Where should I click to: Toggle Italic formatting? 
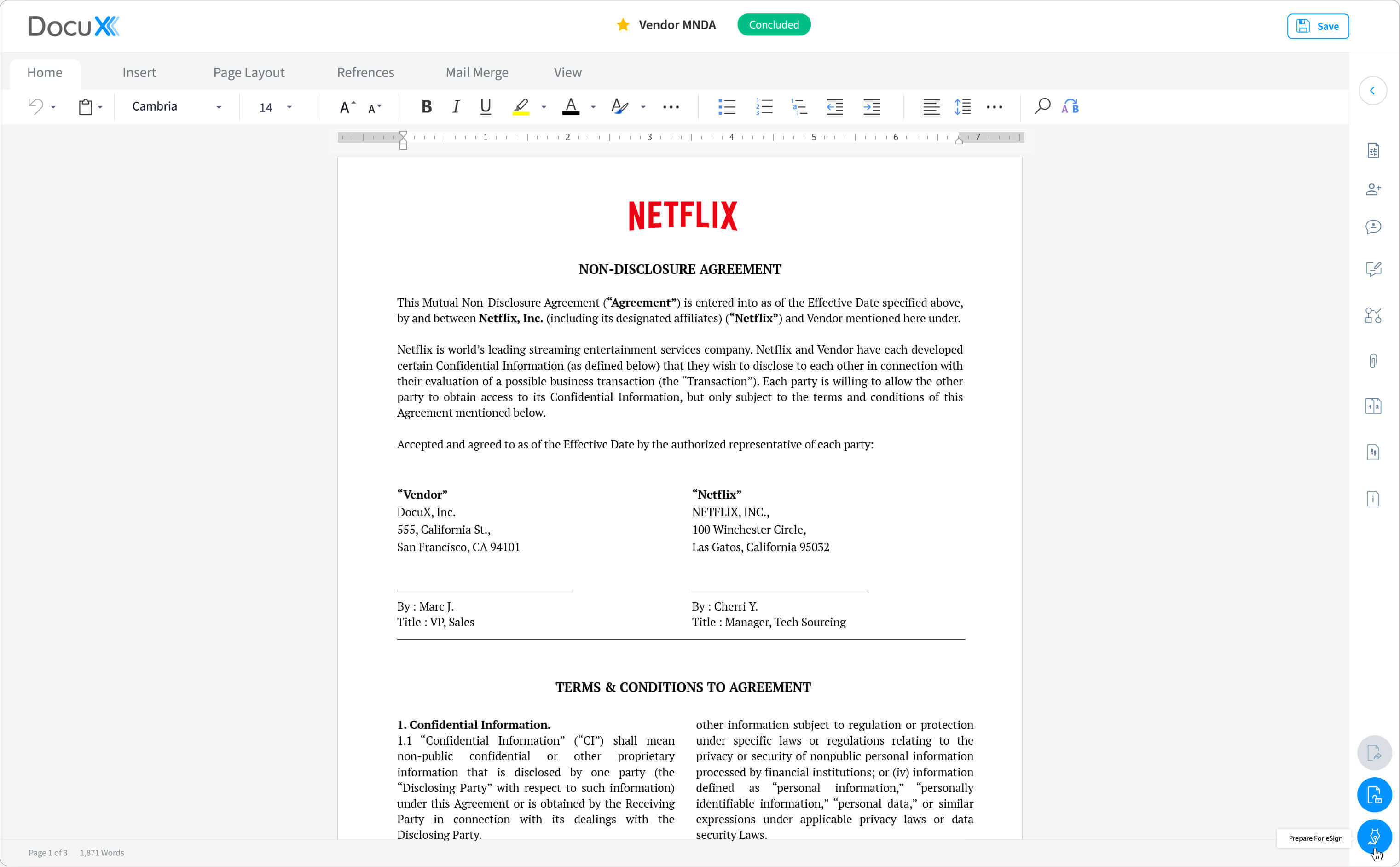point(456,107)
